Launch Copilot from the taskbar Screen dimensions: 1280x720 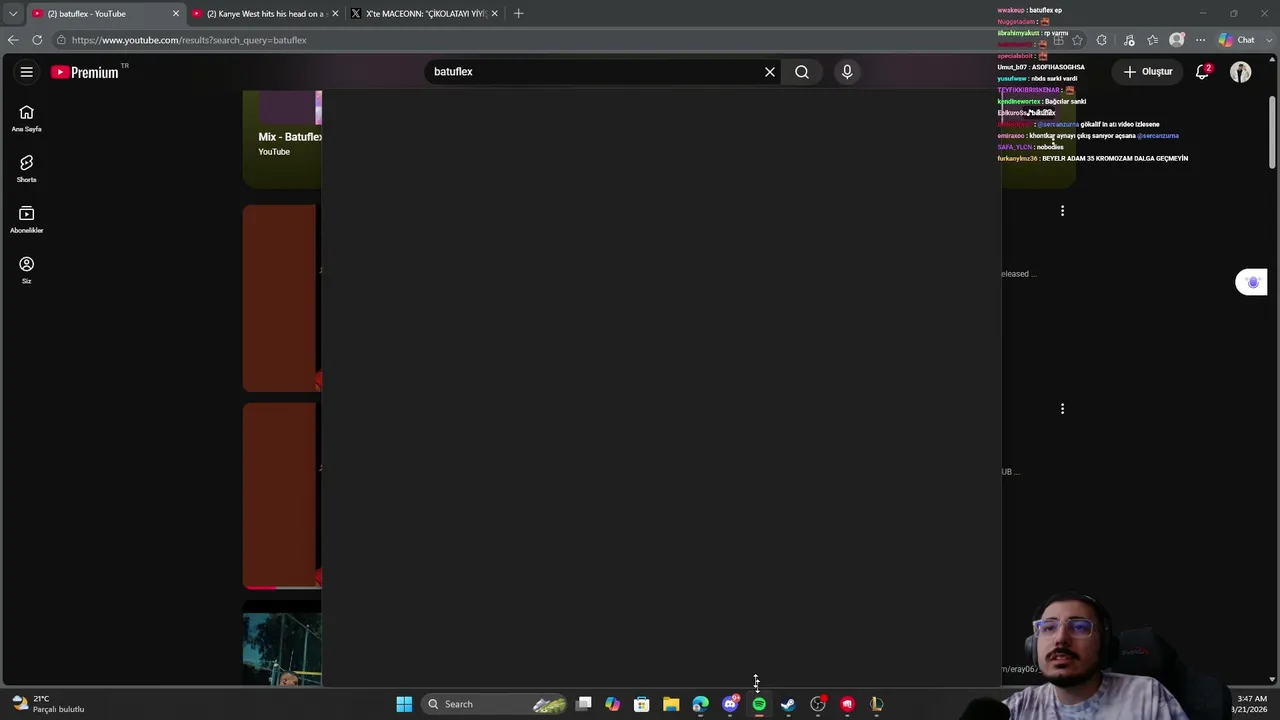[613, 704]
